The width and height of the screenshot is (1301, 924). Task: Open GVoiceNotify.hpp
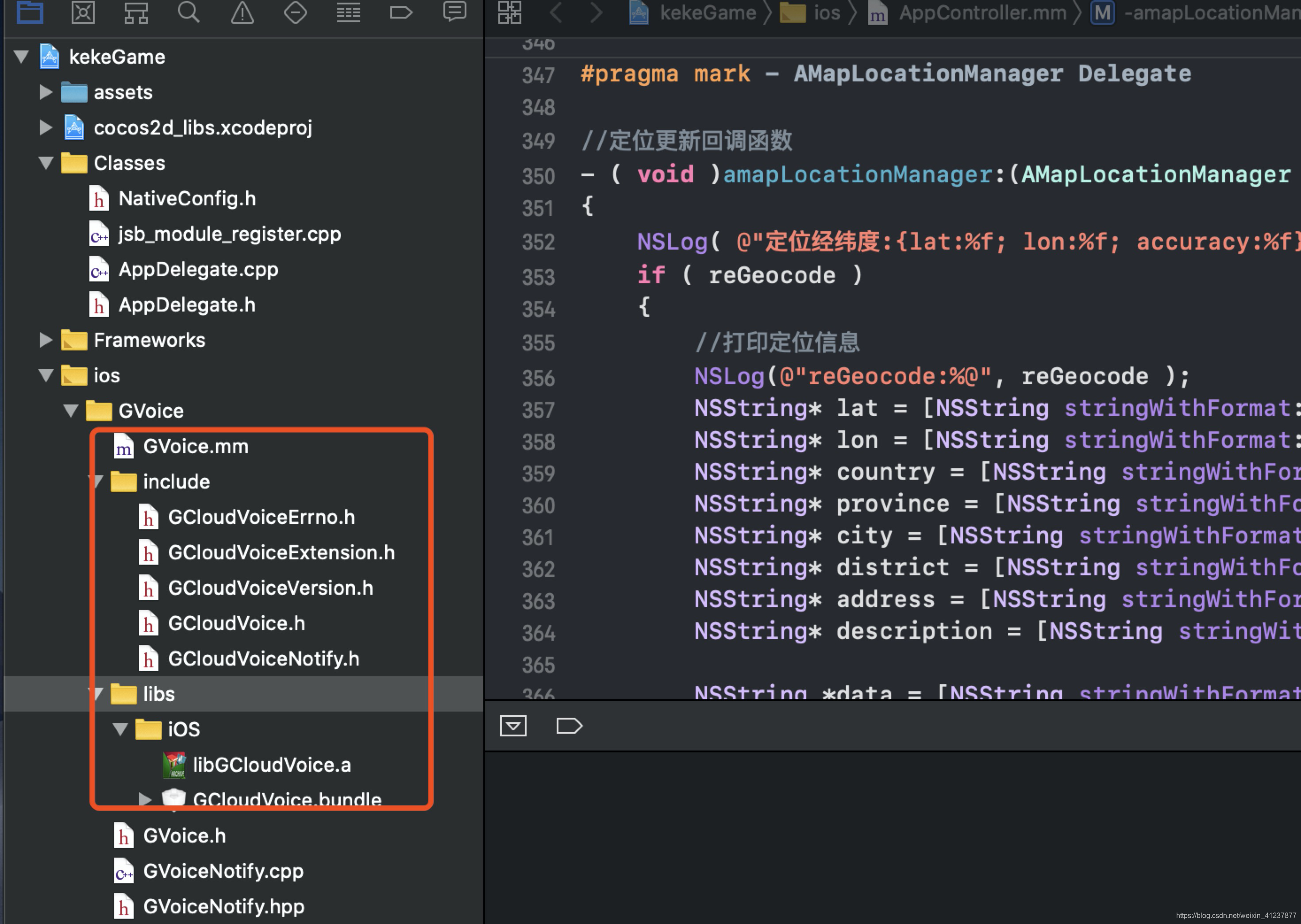pyautogui.click(x=223, y=906)
